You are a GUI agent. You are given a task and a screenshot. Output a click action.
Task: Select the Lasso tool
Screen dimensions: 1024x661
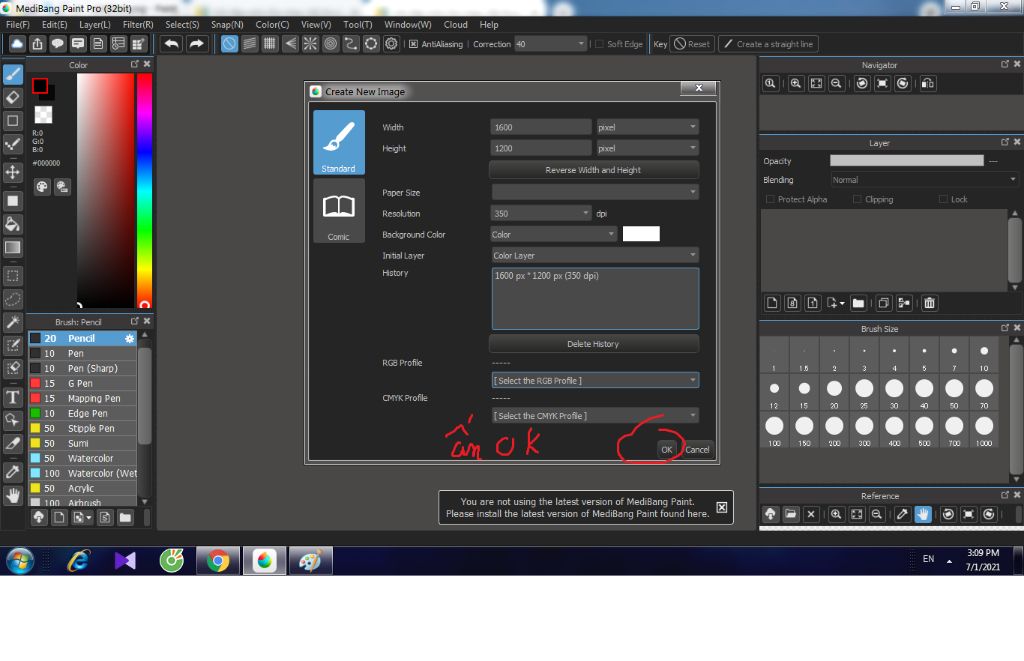tap(12, 299)
